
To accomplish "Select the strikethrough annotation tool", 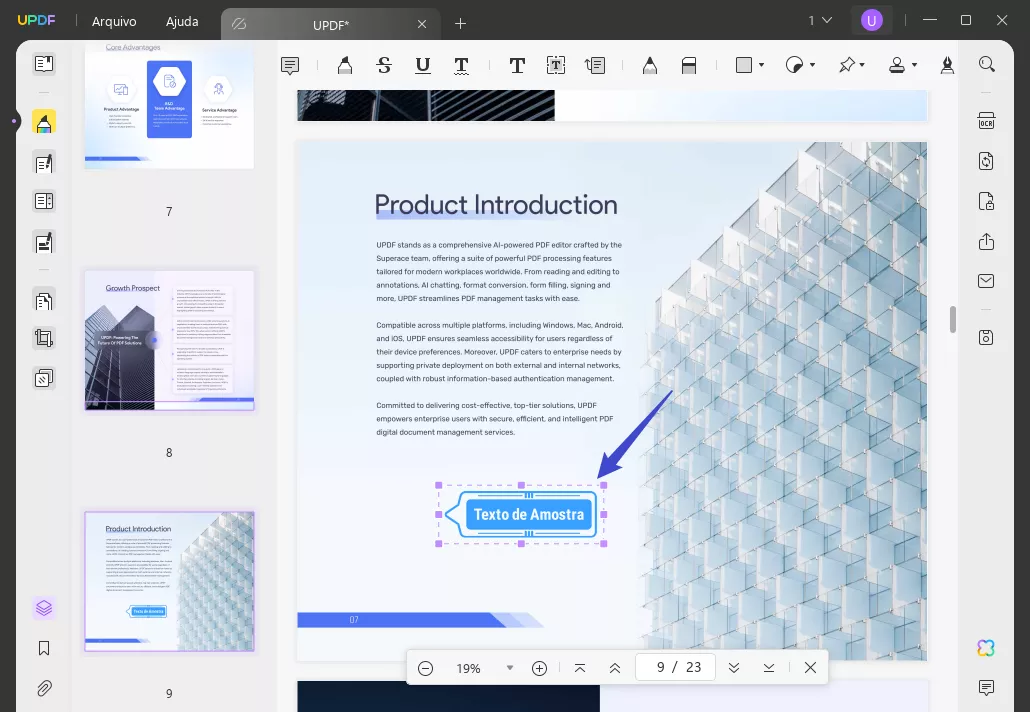I will pyautogui.click(x=384, y=66).
